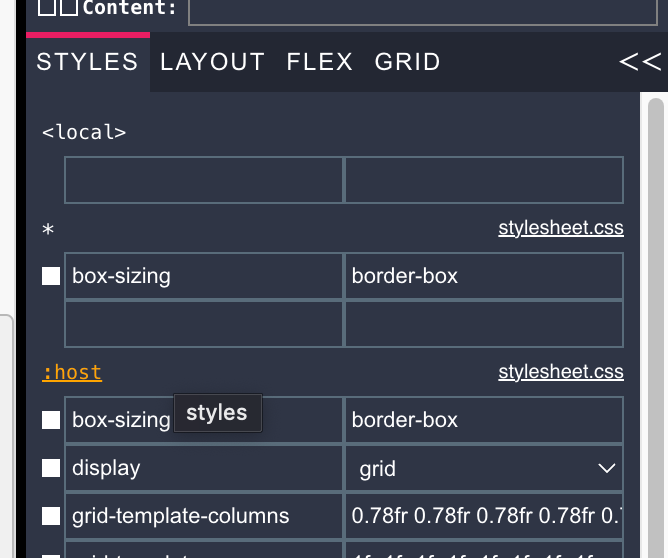
Task: Toggle the grid-template-columns checkbox
Action: pyautogui.click(x=51, y=516)
